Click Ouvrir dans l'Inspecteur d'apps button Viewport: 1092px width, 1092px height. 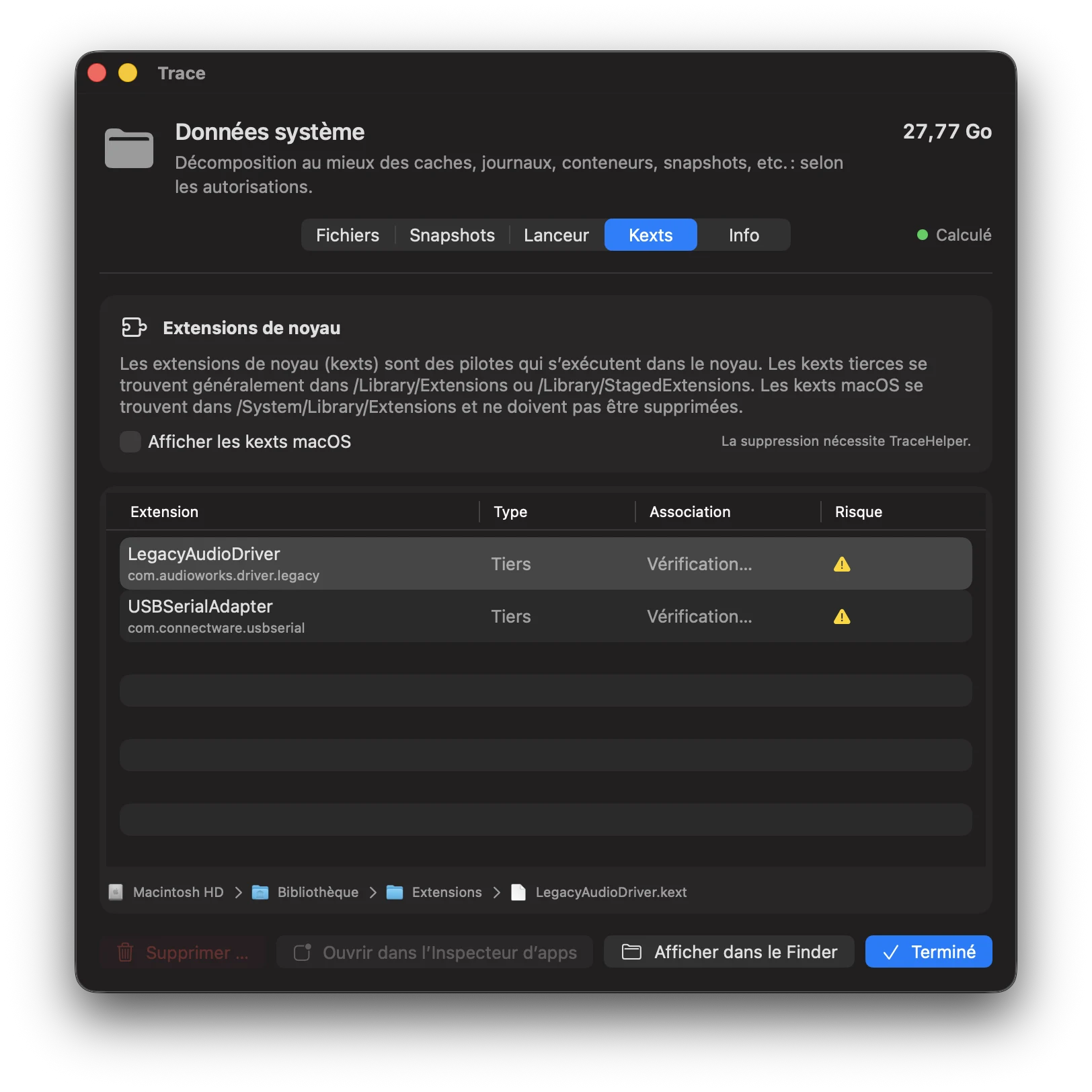(x=434, y=952)
